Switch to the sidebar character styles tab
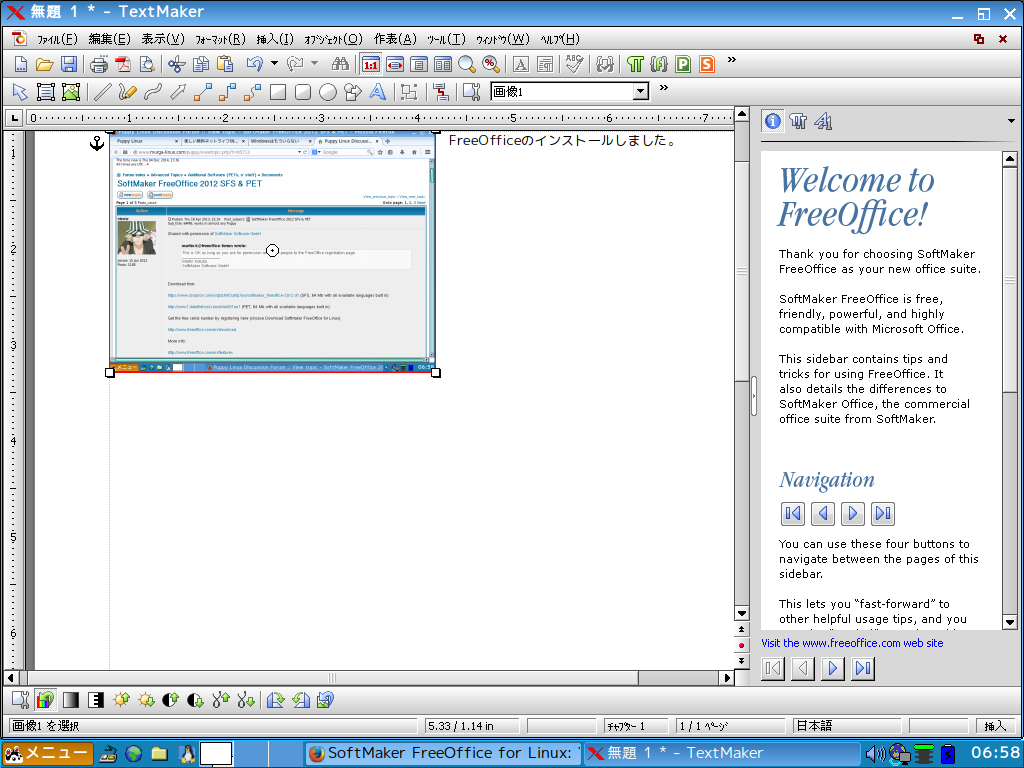This screenshot has height=768, width=1024. pos(823,121)
